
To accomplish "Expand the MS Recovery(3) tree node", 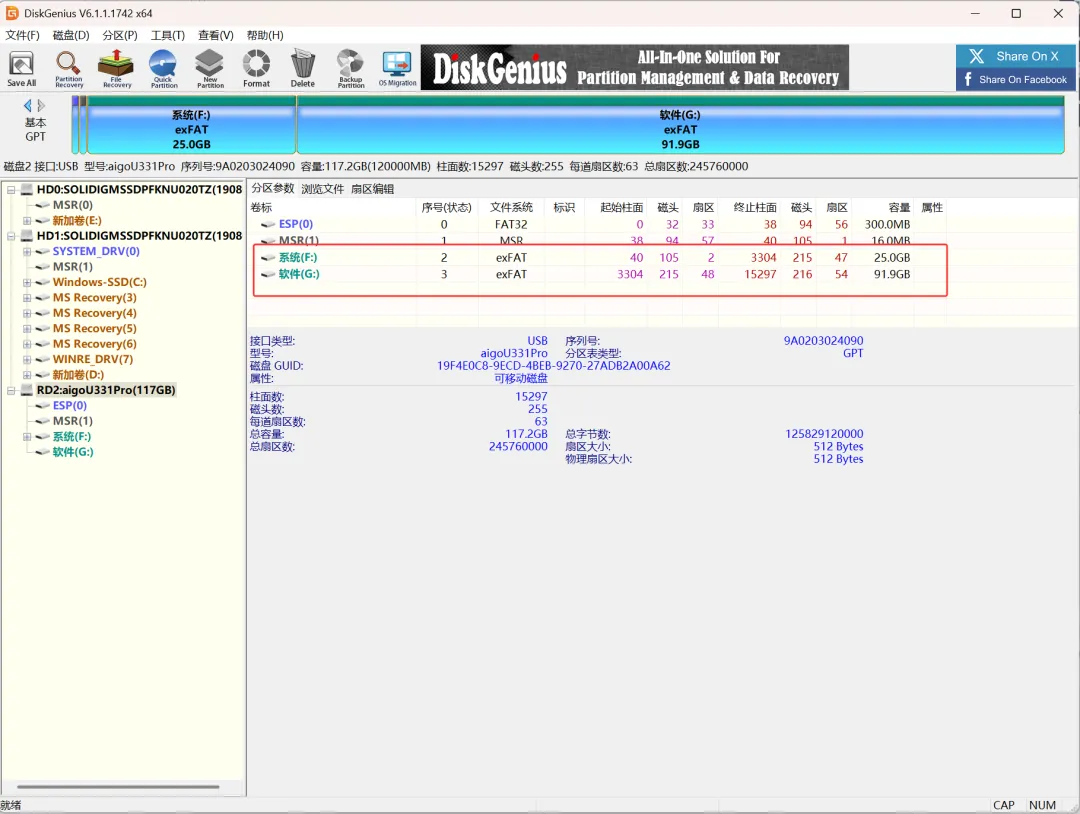I will 27,298.
